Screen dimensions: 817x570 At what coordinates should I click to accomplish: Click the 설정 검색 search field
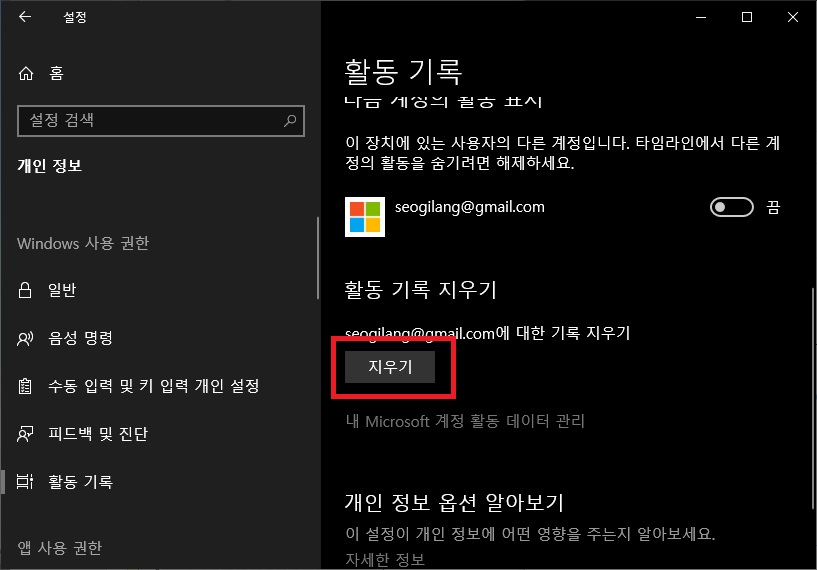pyautogui.click(x=160, y=121)
